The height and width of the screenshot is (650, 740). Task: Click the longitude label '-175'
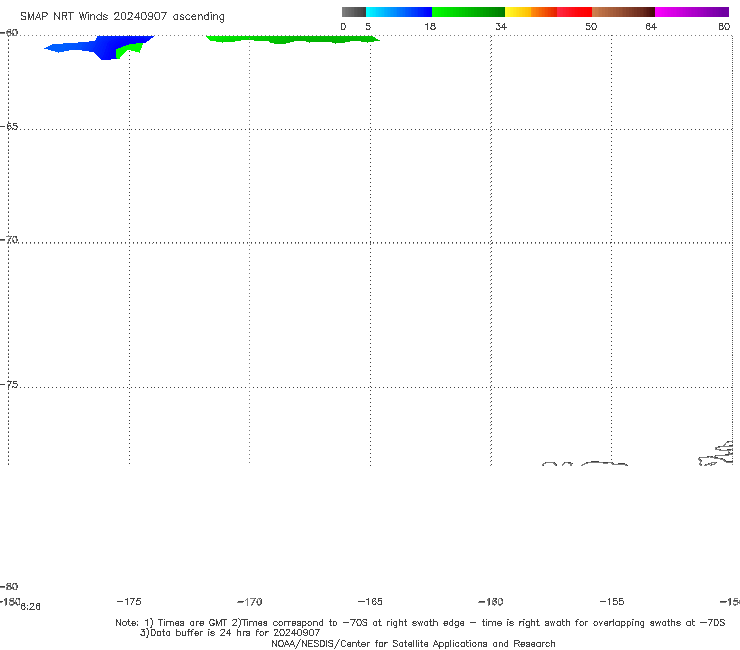pyautogui.click(x=129, y=601)
